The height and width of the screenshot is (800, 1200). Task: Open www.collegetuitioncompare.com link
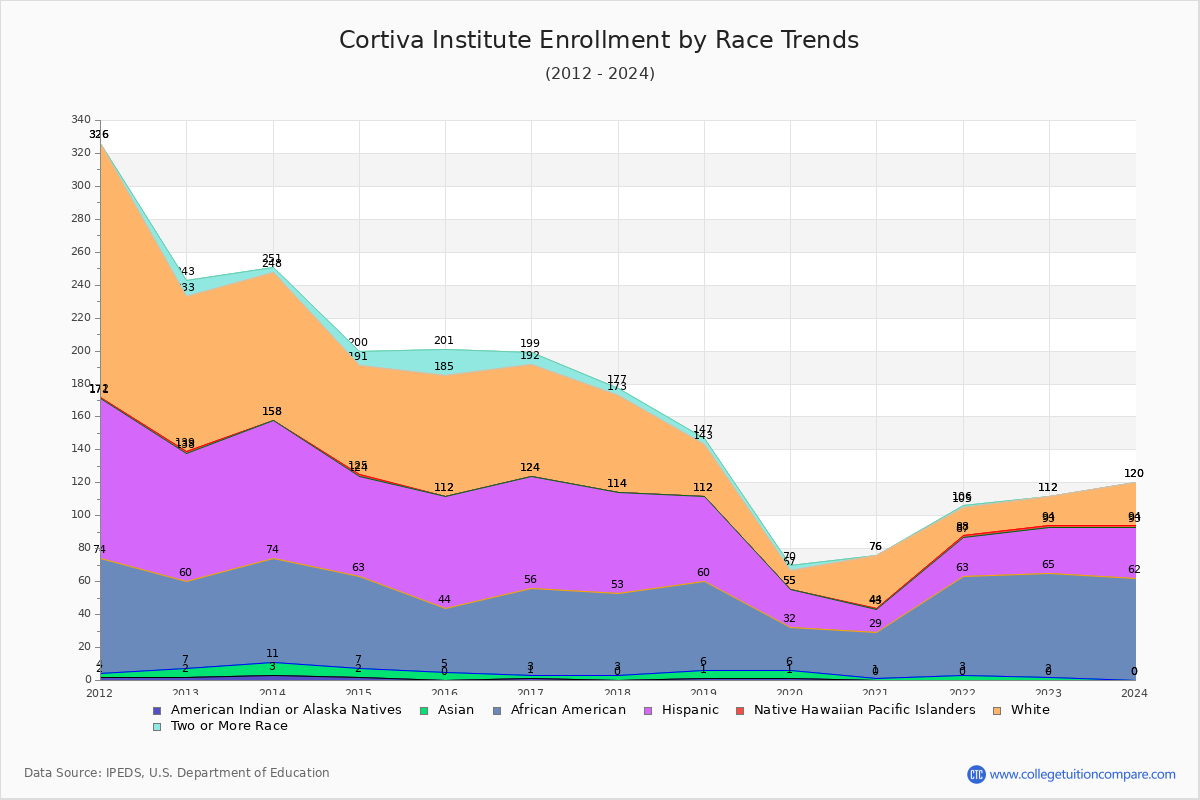[1083, 774]
